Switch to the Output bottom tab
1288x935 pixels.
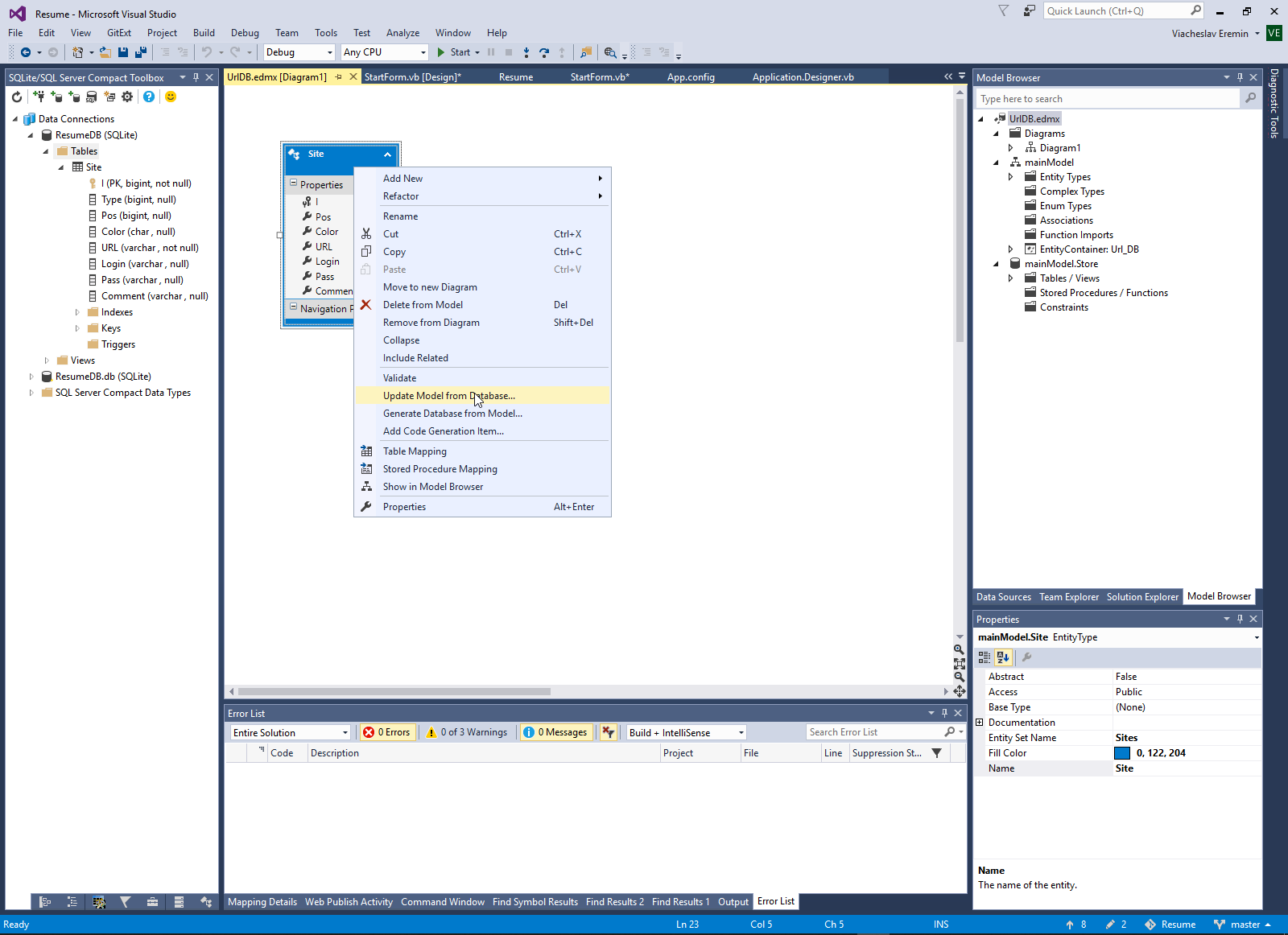click(733, 902)
